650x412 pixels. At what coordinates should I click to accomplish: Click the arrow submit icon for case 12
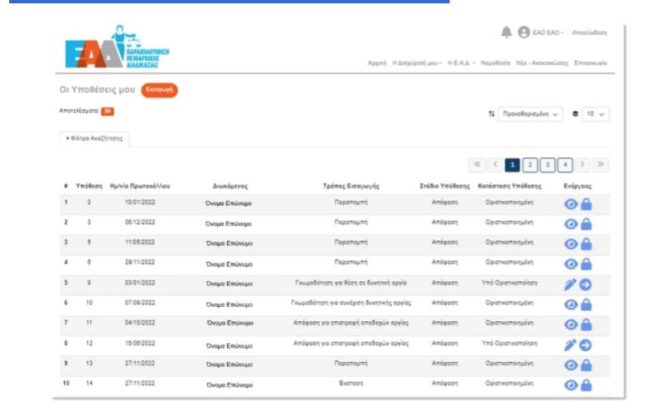pyautogui.click(x=586, y=345)
